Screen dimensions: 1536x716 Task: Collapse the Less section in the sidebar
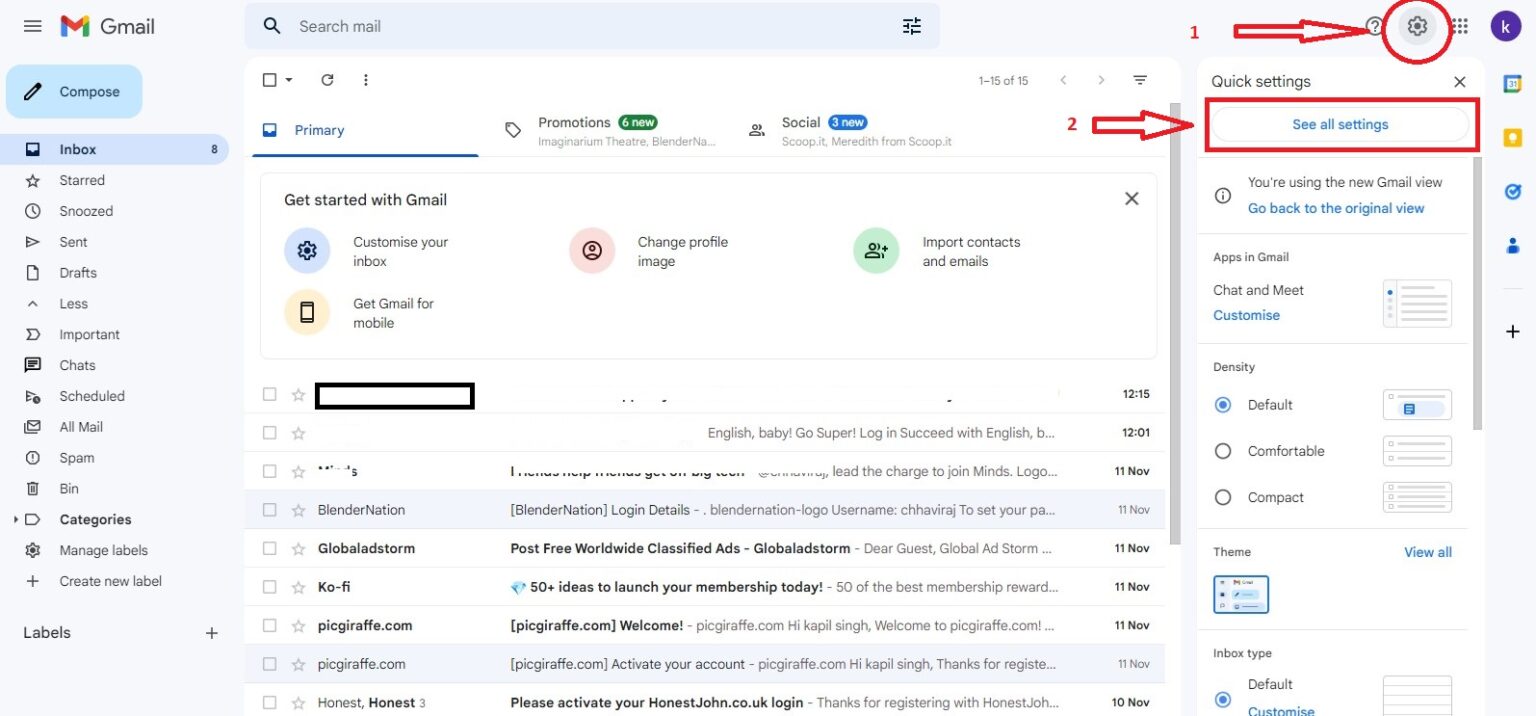click(60, 303)
